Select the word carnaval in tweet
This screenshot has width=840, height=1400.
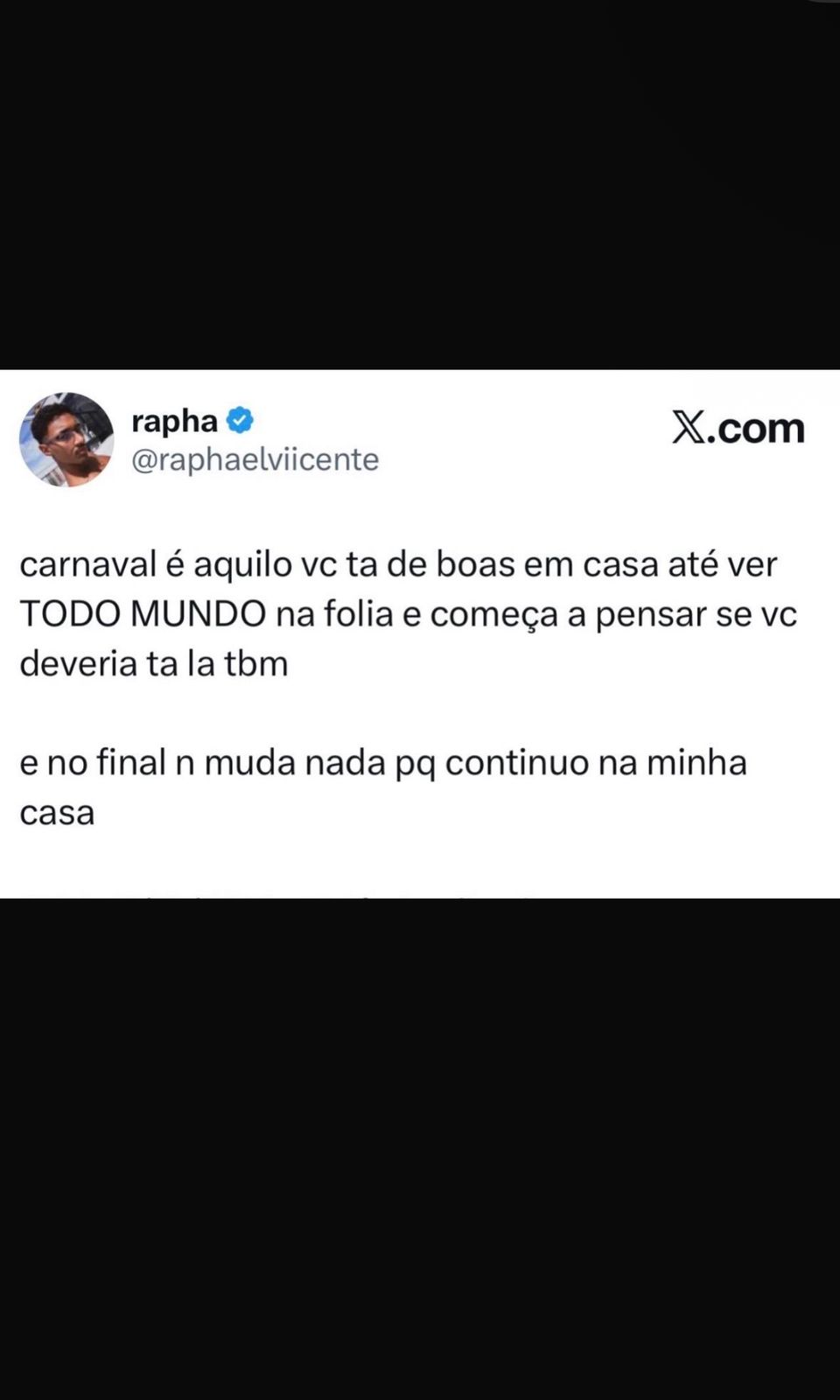(87, 564)
